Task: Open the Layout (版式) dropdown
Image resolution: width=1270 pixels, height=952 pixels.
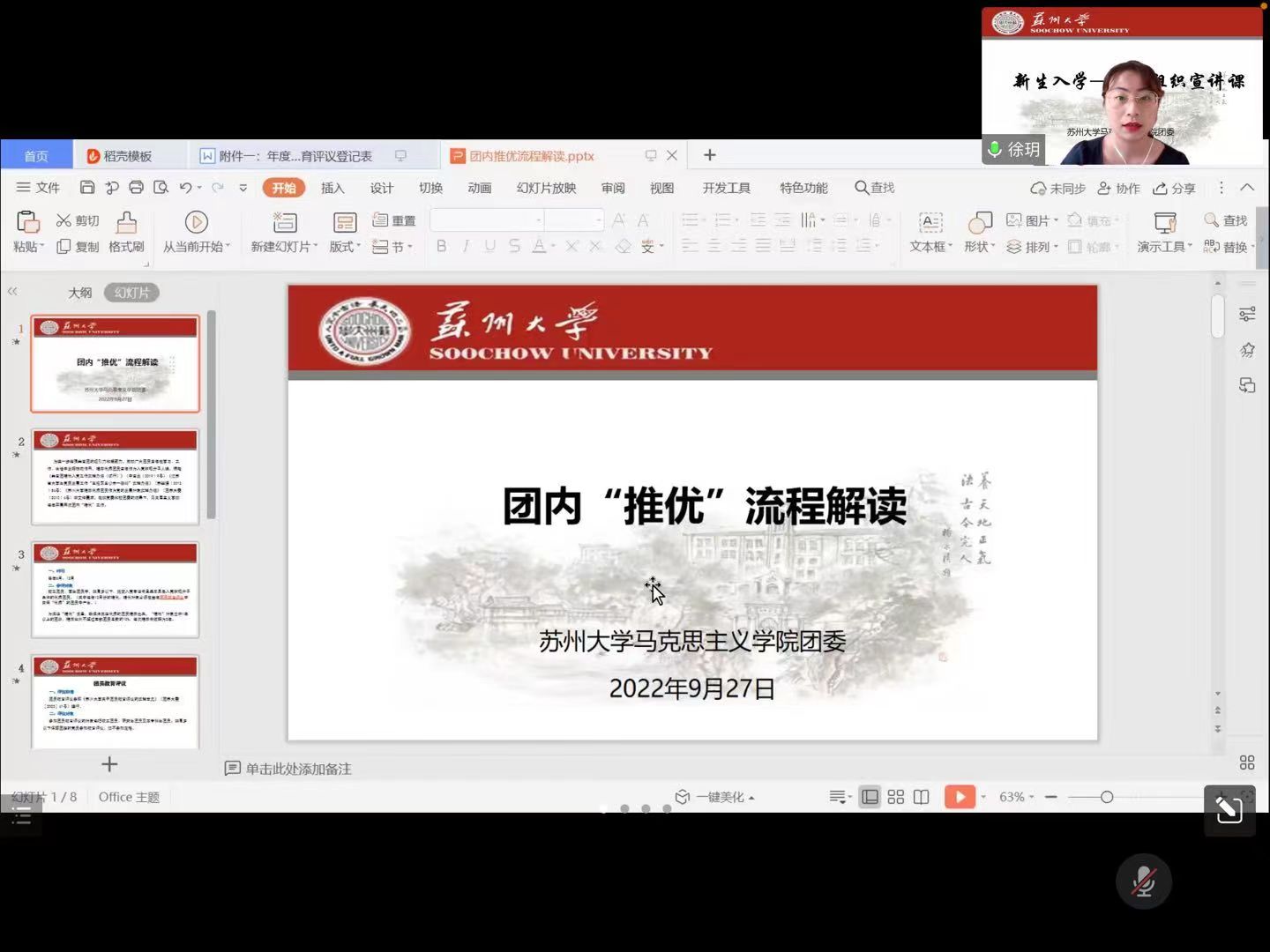Action: point(345,247)
